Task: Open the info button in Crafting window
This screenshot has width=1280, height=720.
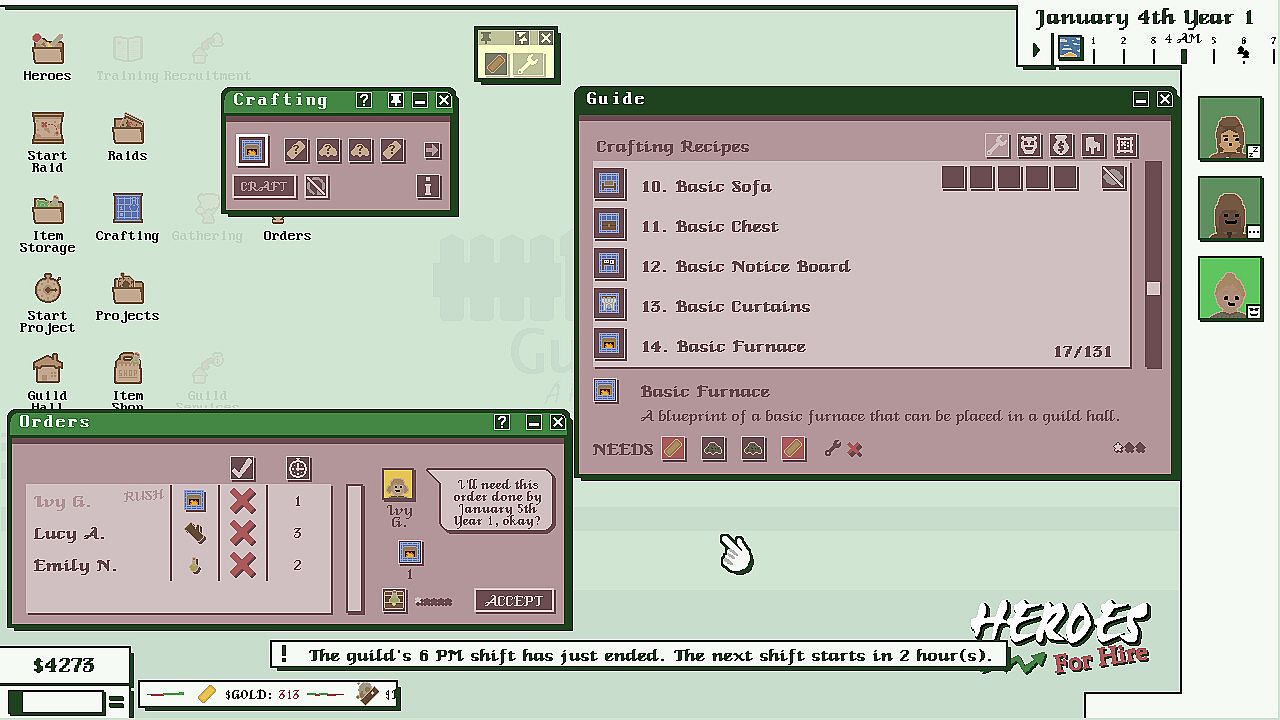Action: (x=428, y=186)
